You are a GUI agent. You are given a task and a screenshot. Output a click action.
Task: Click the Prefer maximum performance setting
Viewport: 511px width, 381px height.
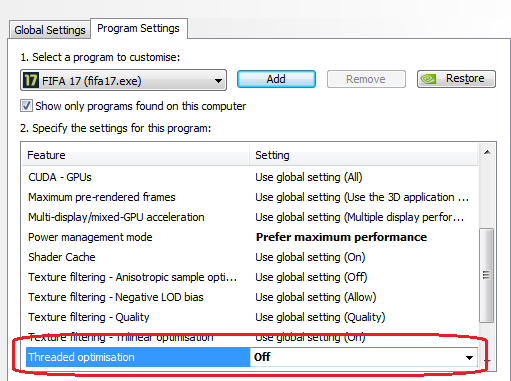coord(341,237)
